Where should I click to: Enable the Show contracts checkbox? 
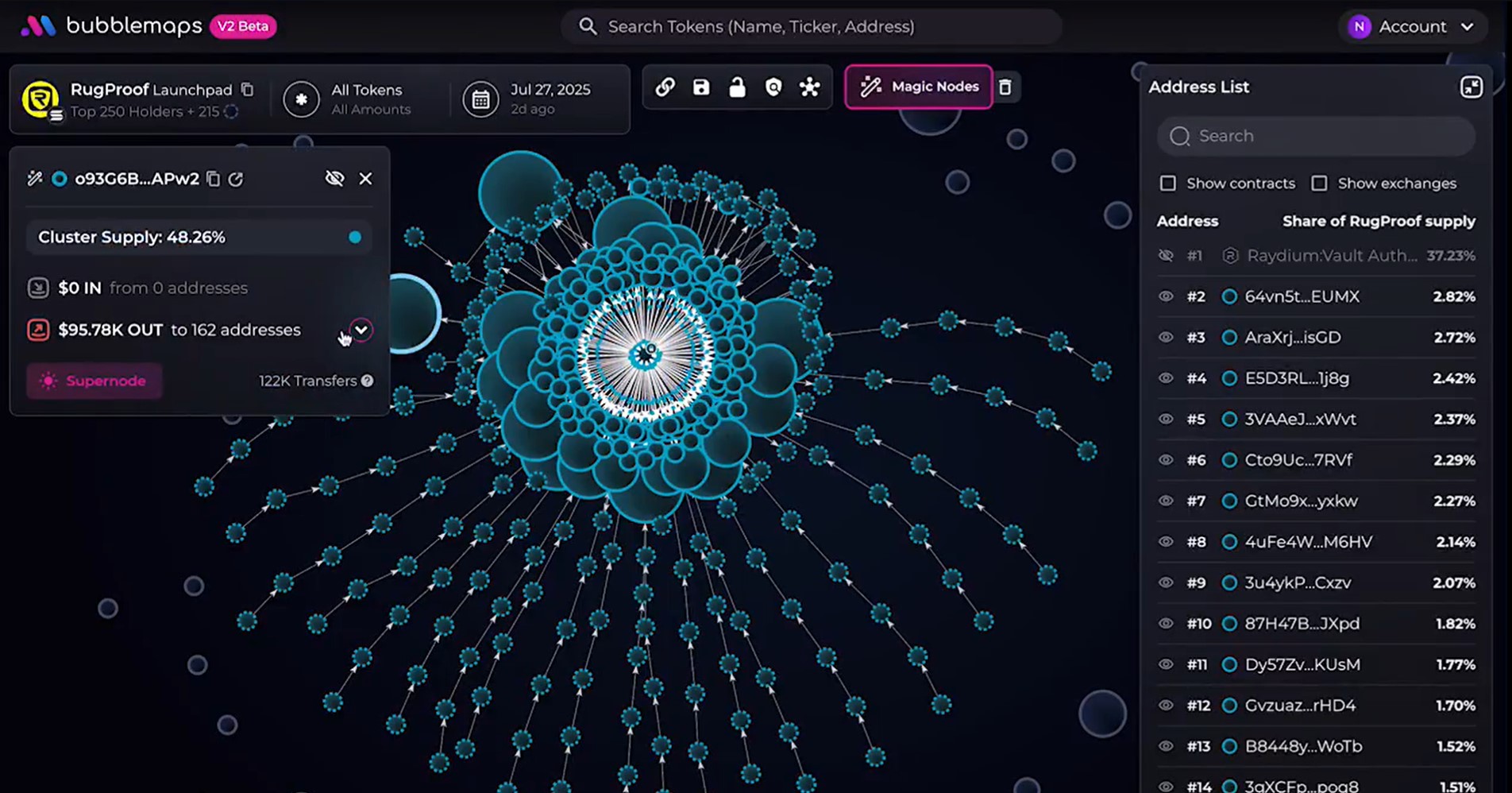pyautogui.click(x=1168, y=184)
